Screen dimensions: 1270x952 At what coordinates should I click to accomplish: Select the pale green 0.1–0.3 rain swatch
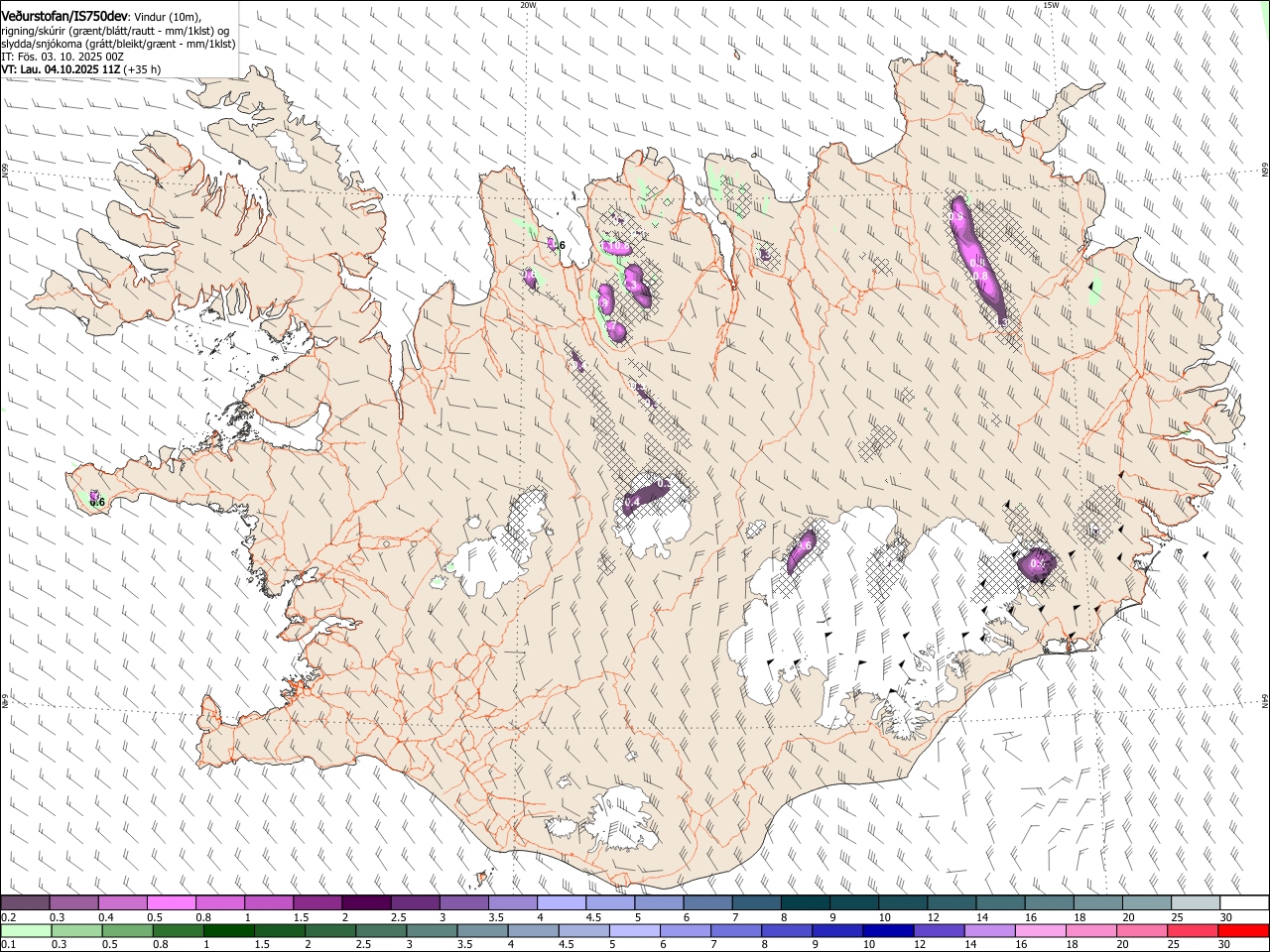pos(25,930)
